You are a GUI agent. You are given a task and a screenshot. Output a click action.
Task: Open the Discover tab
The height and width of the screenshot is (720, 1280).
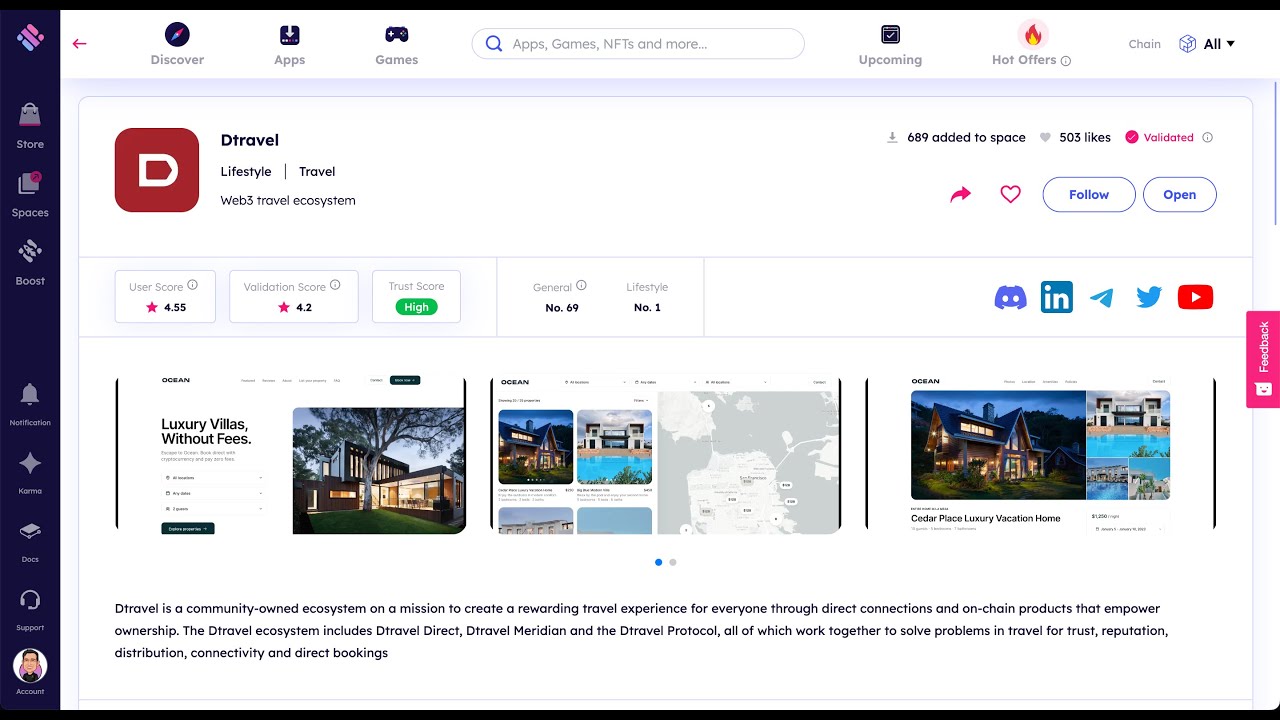pyautogui.click(x=177, y=45)
